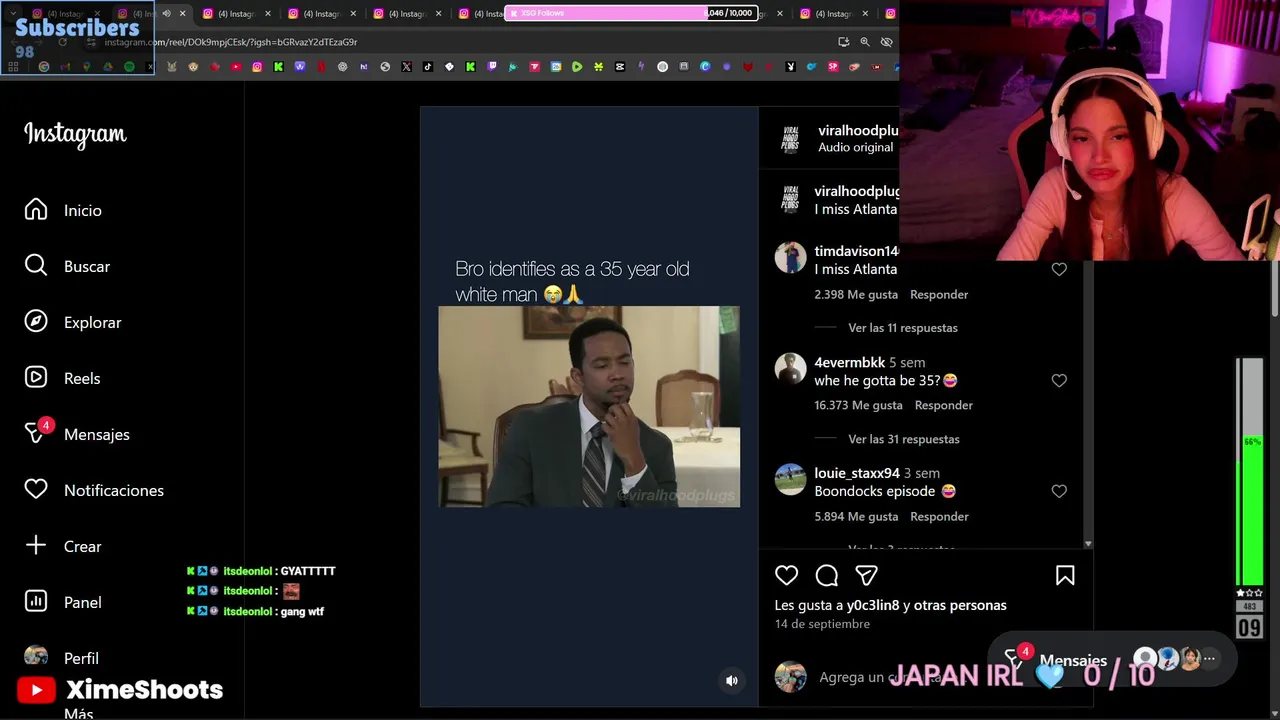This screenshot has height=720, width=1280.
Task: Open Inicio in the Instagram sidebar
Action: pyautogui.click(x=64, y=210)
